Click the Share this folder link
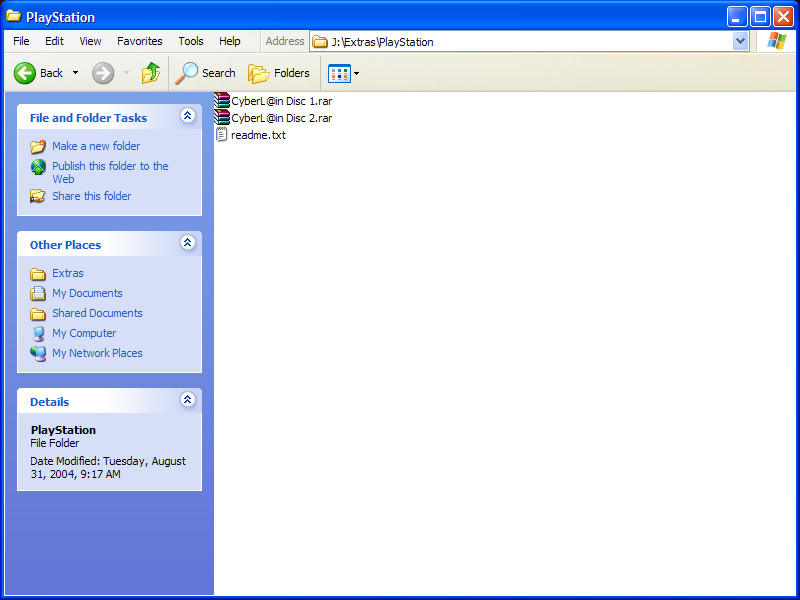The image size is (800, 600). click(x=91, y=196)
